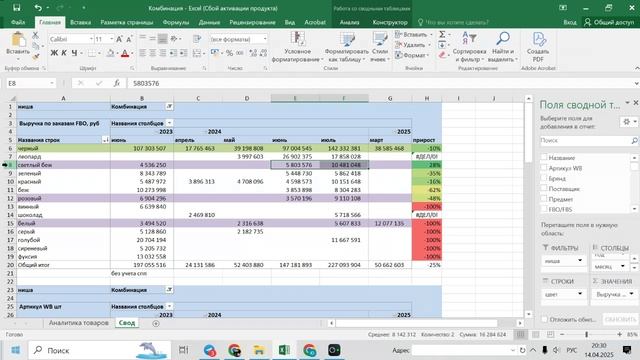The width and height of the screenshot is (640, 360).
Task: Open the цвет field dropdown in СТРОКИ area
Action: point(580,294)
